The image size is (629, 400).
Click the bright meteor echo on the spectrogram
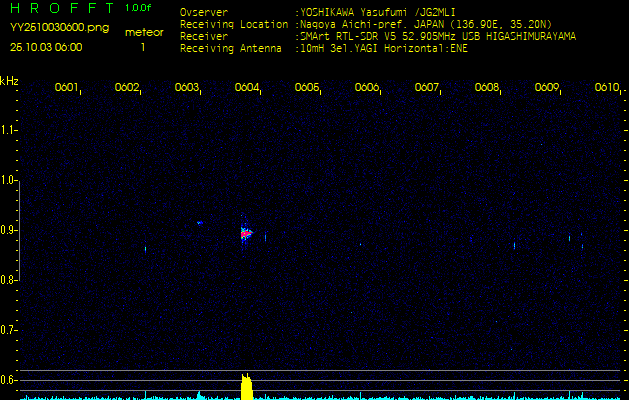[x=246, y=233]
